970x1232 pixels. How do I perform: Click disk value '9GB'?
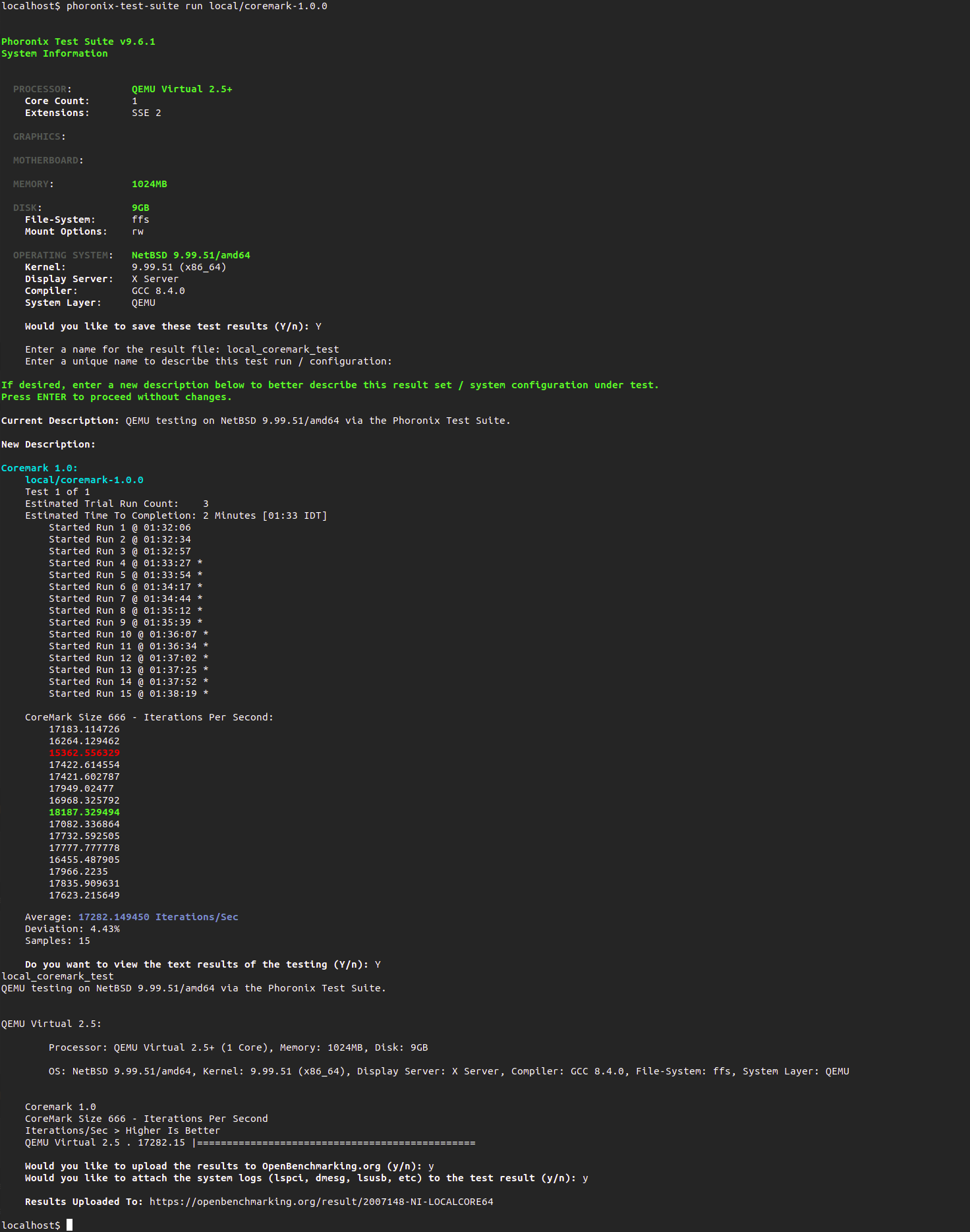(140, 208)
